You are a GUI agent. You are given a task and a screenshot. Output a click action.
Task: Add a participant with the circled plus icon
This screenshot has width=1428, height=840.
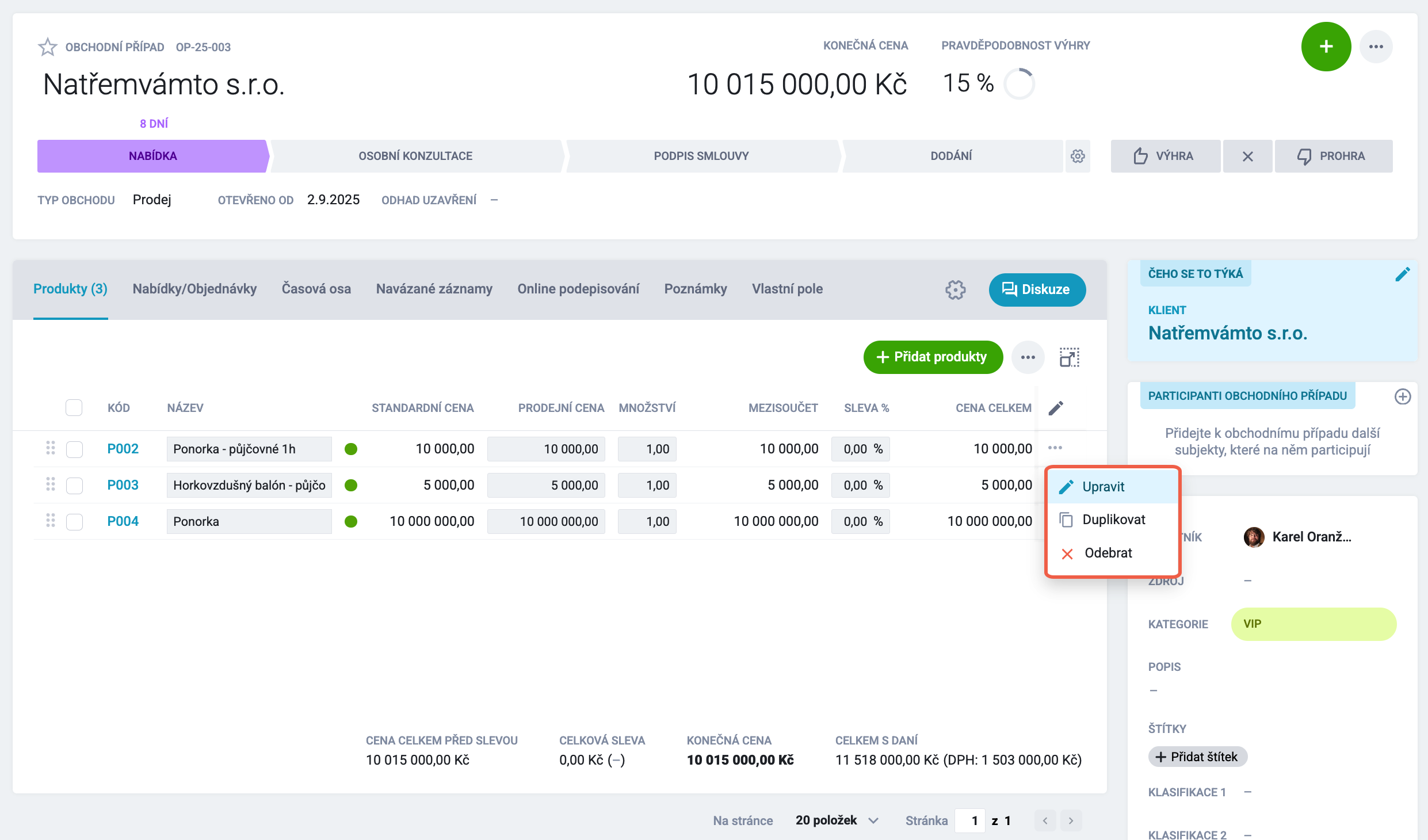tap(1403, 396)
